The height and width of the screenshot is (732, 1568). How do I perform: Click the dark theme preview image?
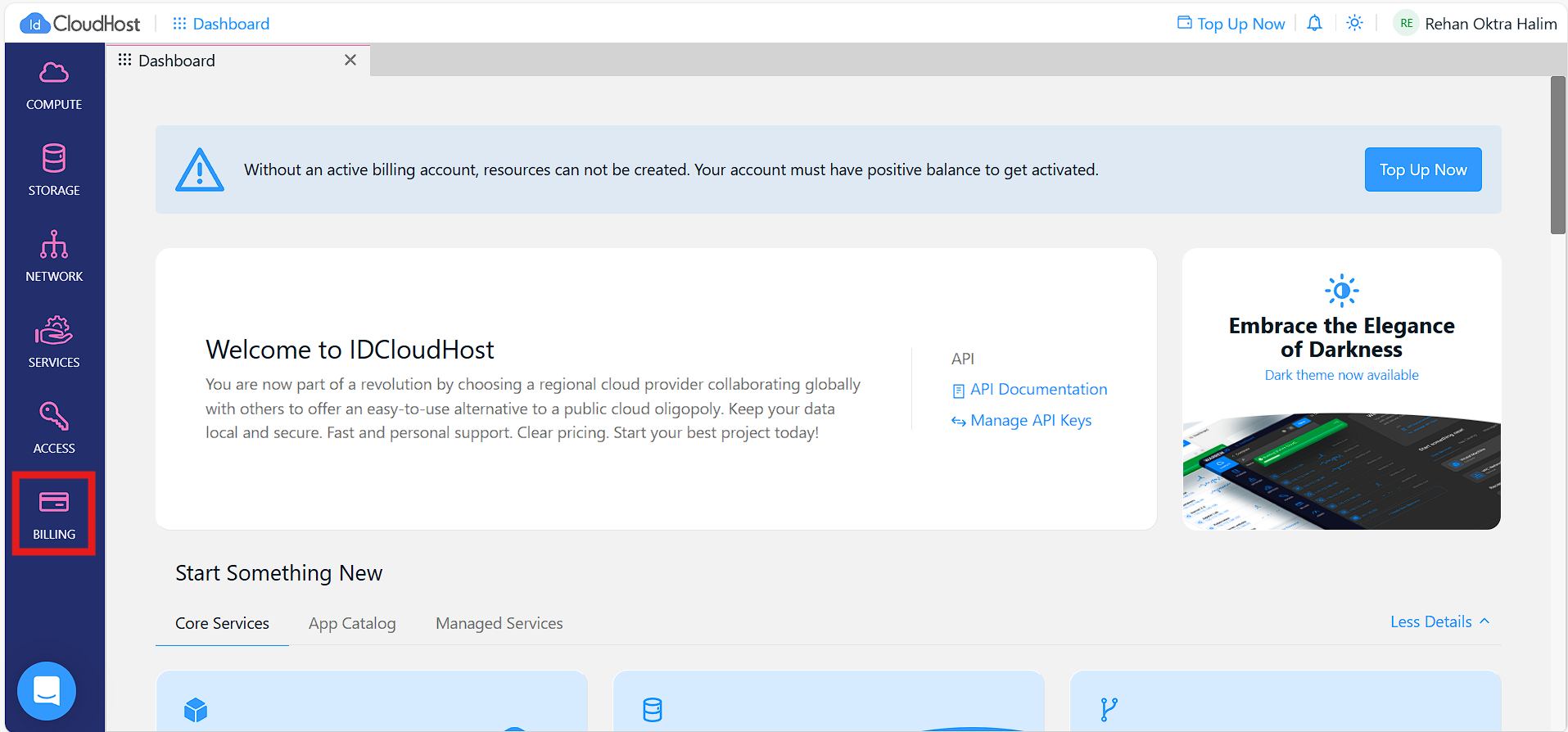point(1341,471)
